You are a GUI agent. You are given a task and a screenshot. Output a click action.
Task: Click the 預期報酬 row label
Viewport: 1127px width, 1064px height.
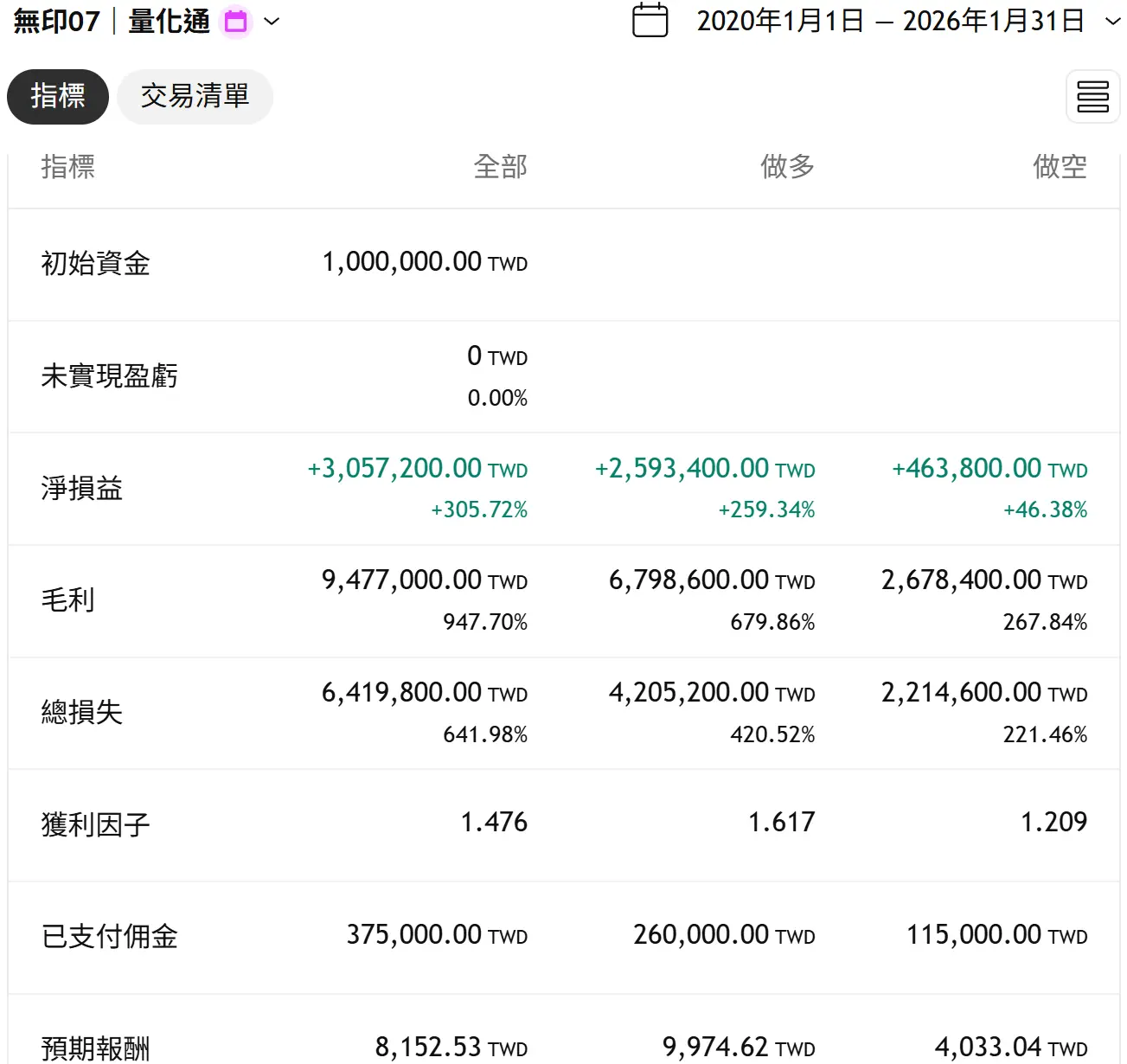point(95,1047)
